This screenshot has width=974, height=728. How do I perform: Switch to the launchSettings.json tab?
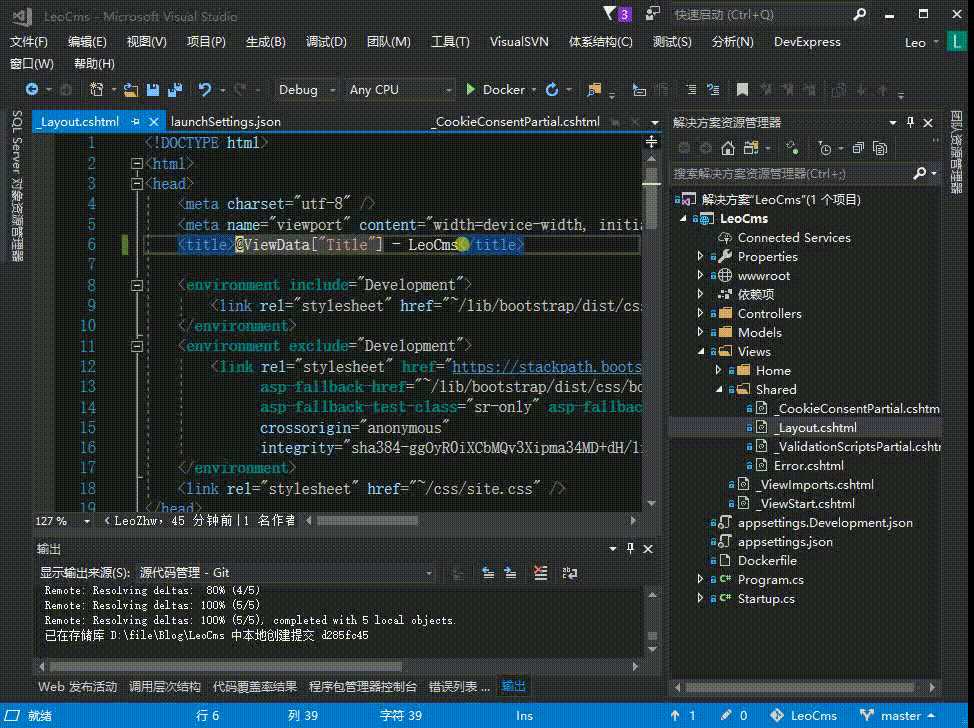tap(225, 122)
